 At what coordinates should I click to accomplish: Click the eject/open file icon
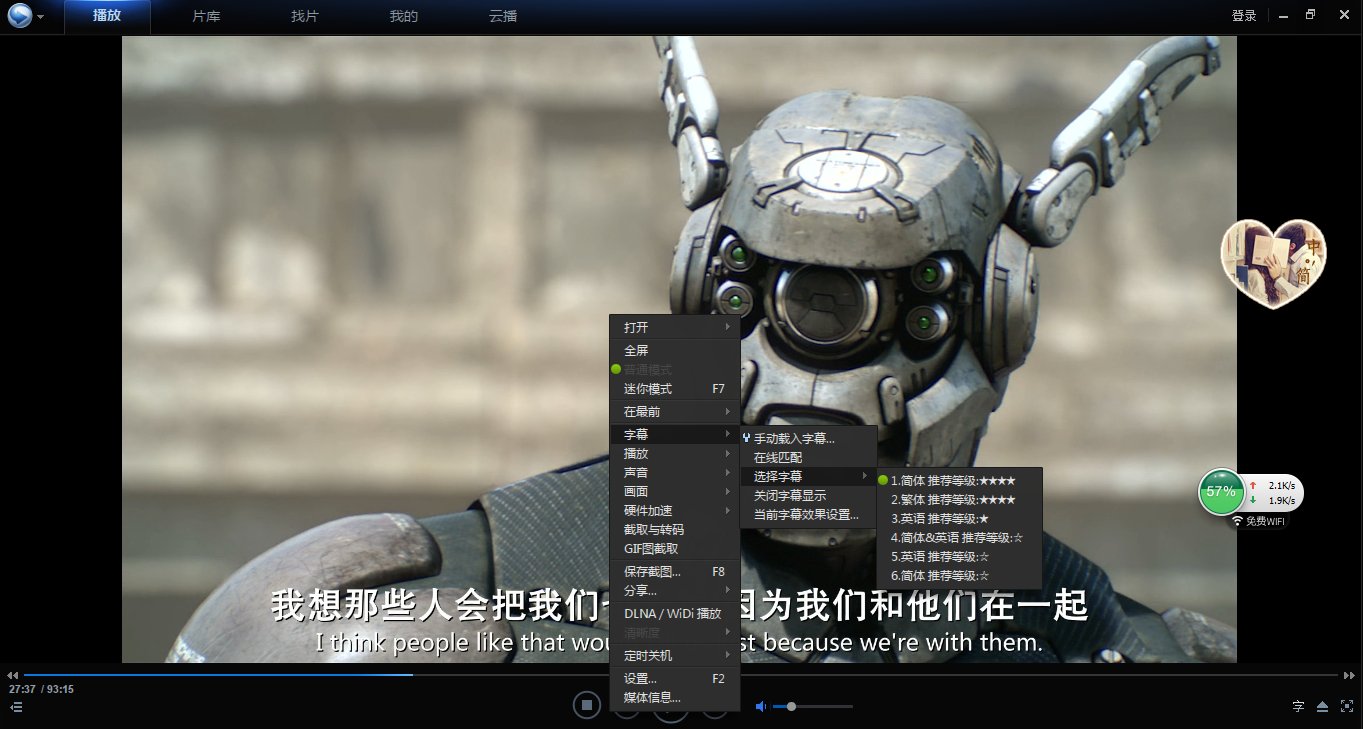[x=1322, y=706]
